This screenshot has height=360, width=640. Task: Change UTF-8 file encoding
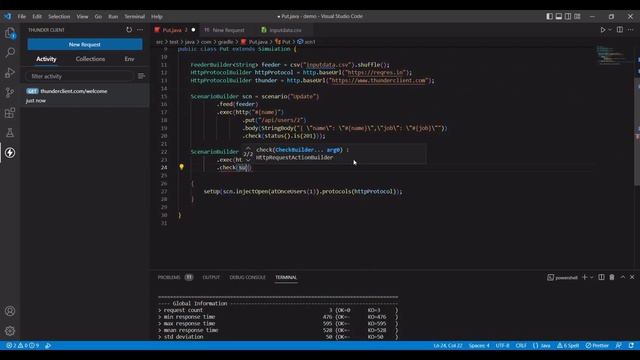(x=502, y=345)
